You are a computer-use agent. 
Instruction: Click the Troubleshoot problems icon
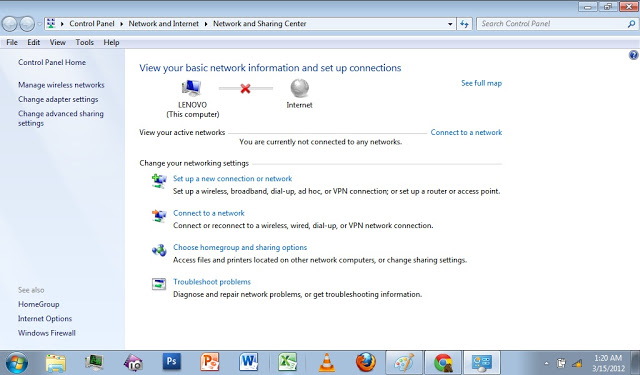(x=159, y=284)
